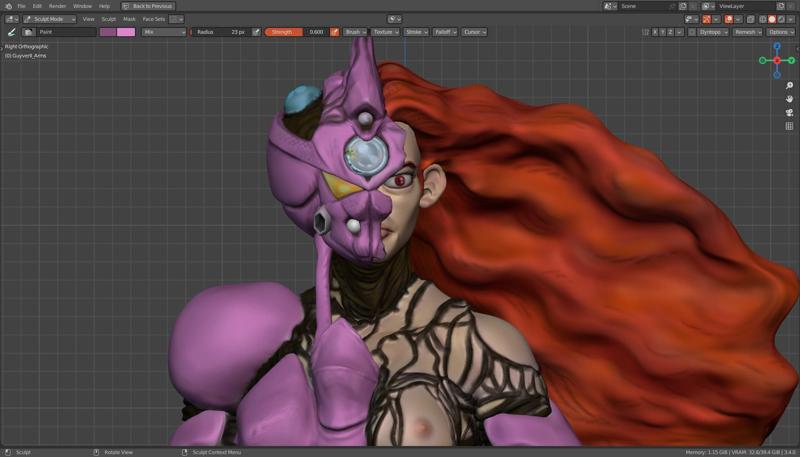Click the Radius value field
The height and width of the screenshot is (457, 800).
tap(220, 32)
